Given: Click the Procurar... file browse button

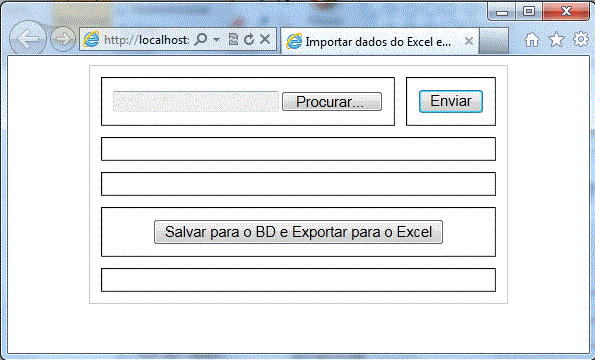Looking at the screenshot, I should point(332,102).
